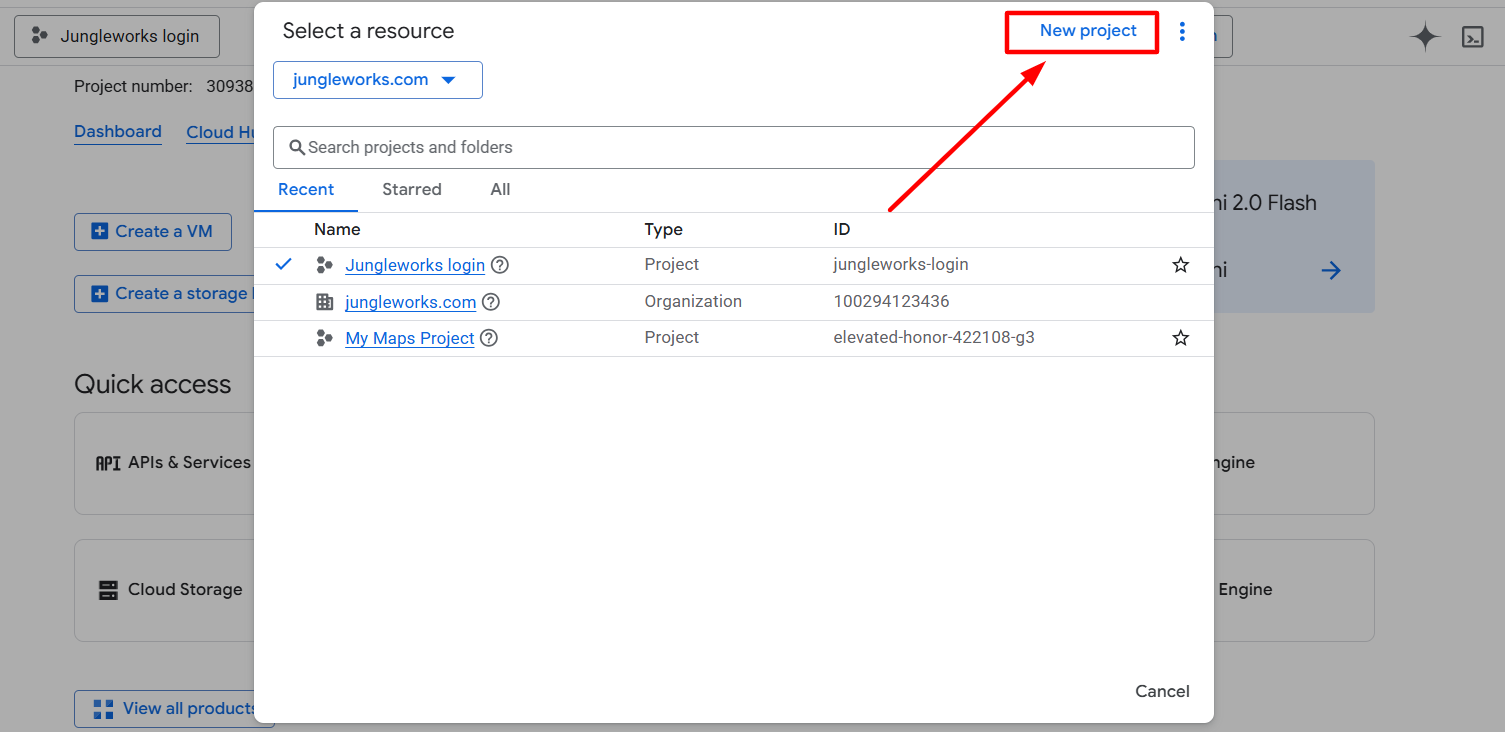Open the My Maps Project link
This screenshot has height=732, width=1505.
[x=410, y=338]
